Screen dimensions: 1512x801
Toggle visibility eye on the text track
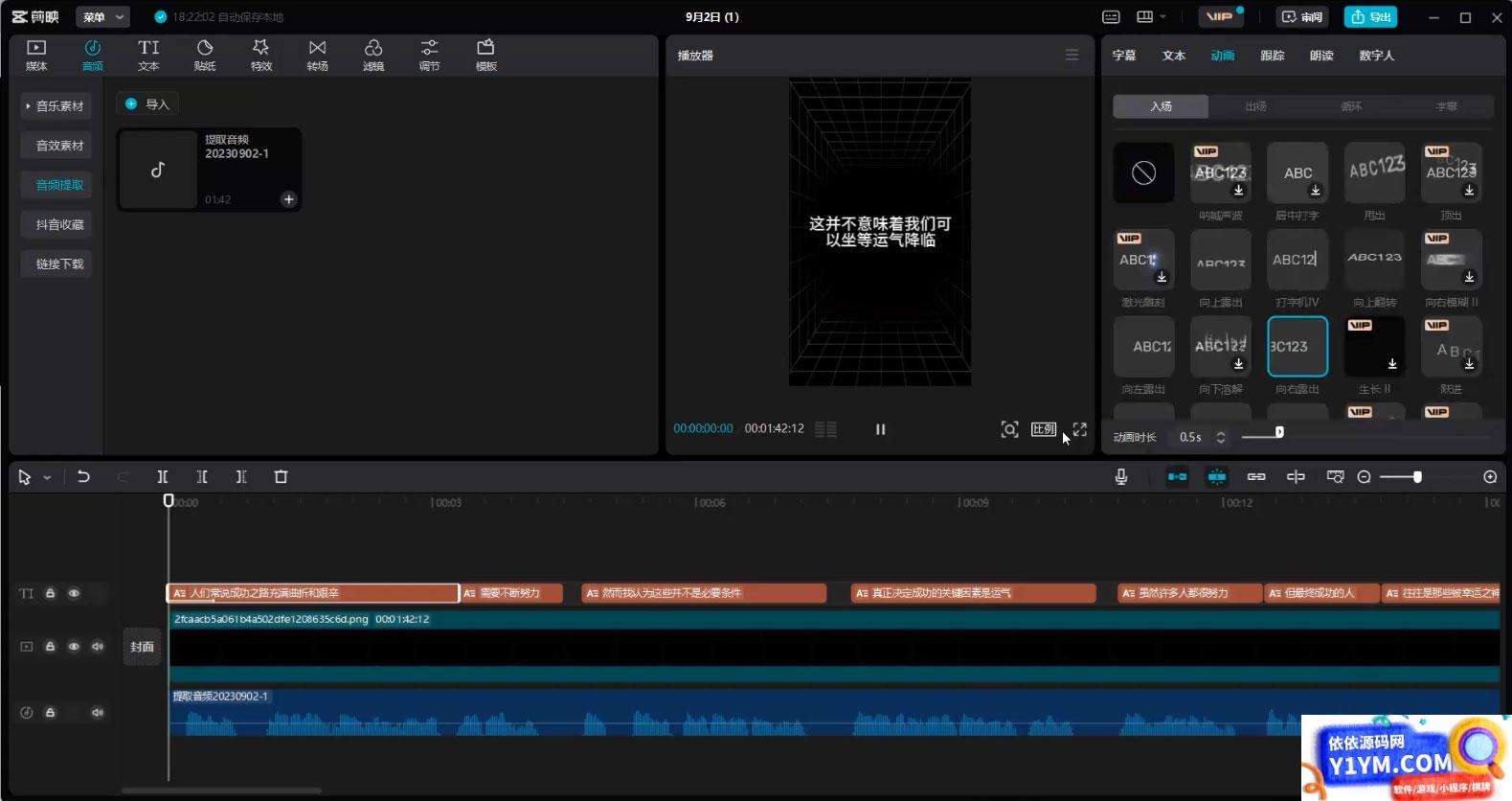[x=74, y=593]
